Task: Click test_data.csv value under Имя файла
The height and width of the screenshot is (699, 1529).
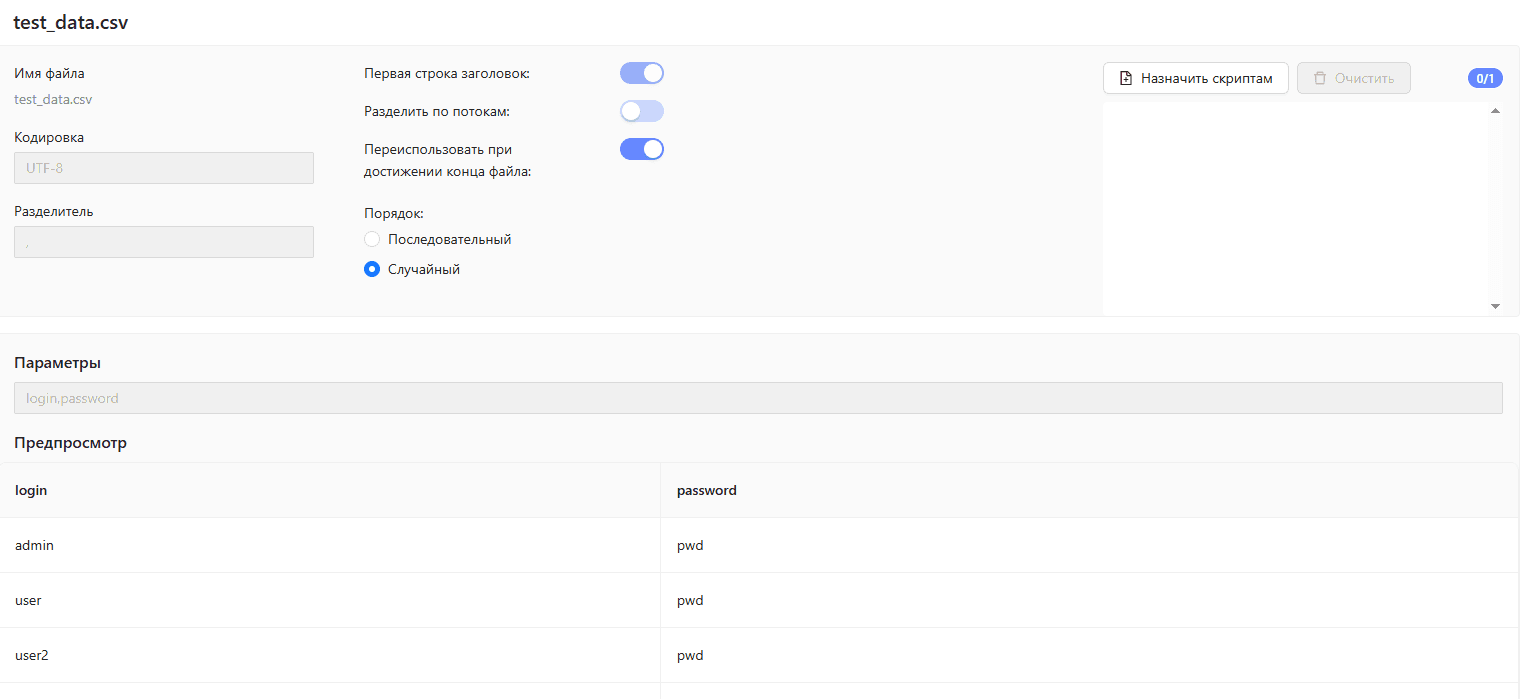Action: pos(53,99)
